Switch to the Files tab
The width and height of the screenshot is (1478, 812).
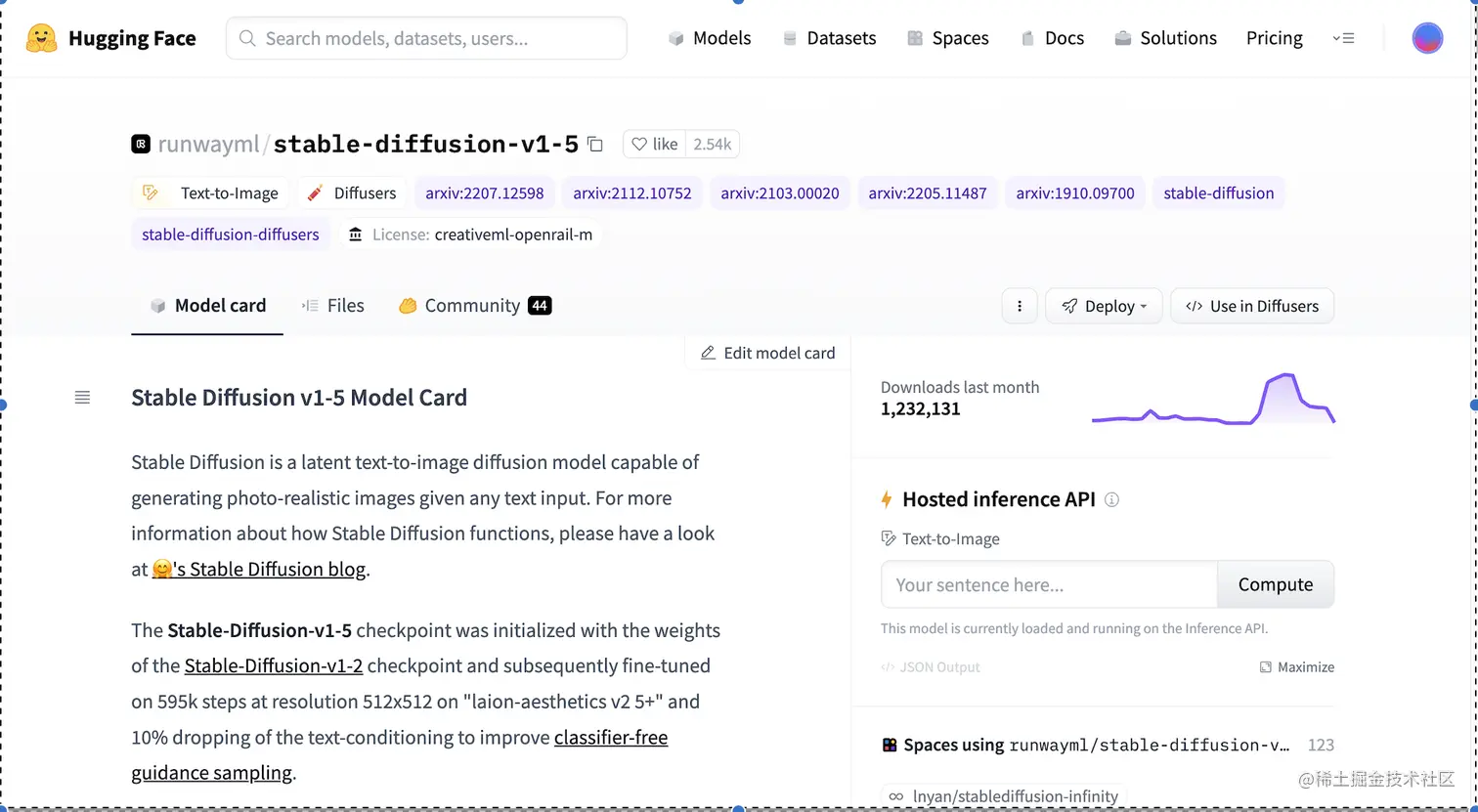(x=333, y=306)
